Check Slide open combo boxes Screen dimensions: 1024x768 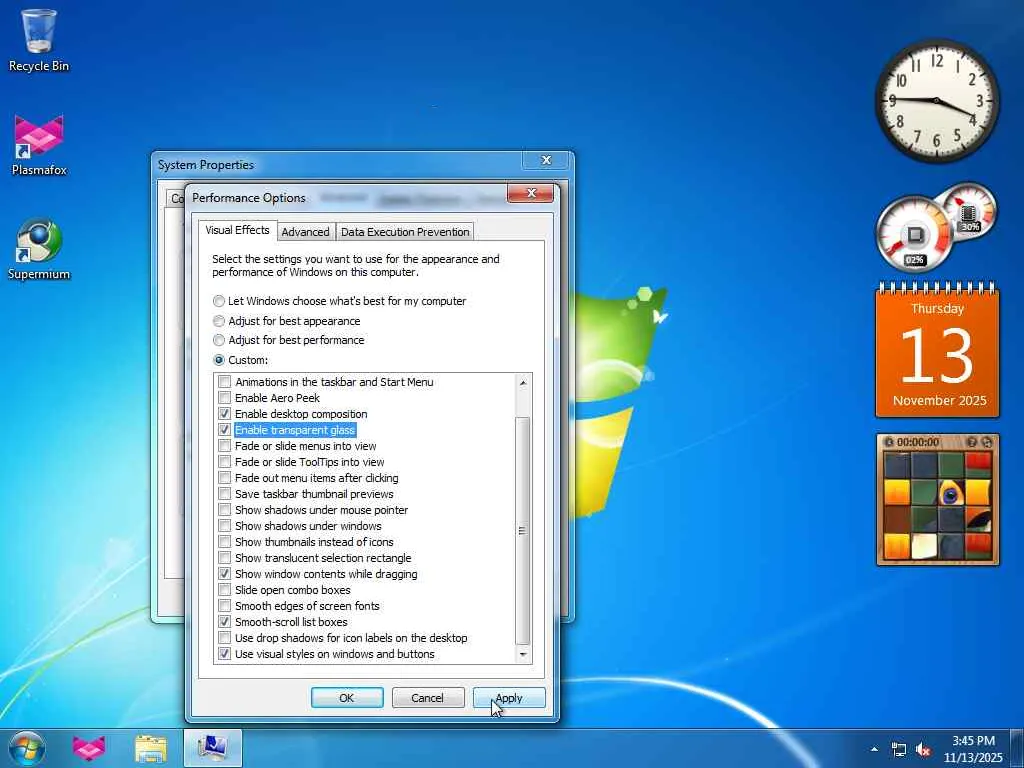(x=225, y=590)
